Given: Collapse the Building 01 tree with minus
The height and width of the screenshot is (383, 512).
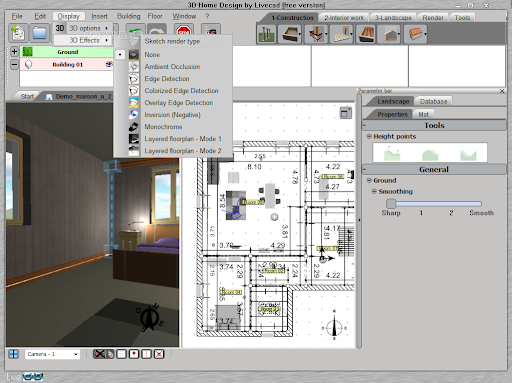Looking at the screenshot, I should (x=14, y=64).
